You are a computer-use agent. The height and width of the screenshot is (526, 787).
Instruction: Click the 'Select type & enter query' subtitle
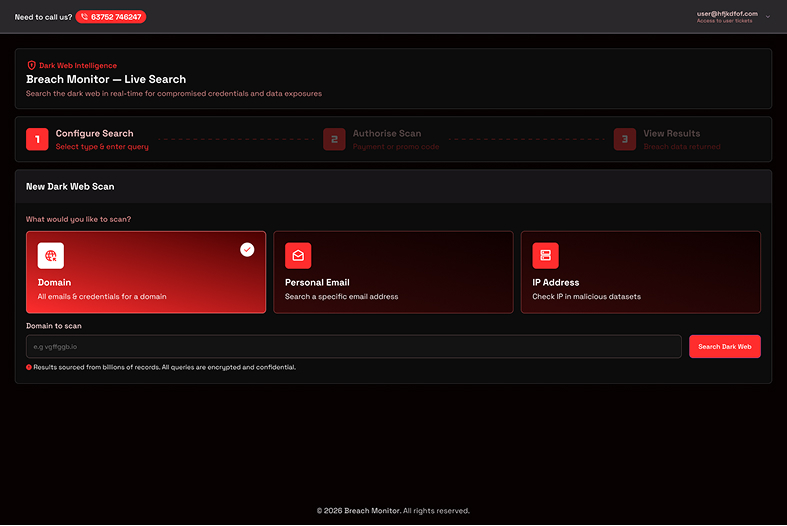point(102,147)
